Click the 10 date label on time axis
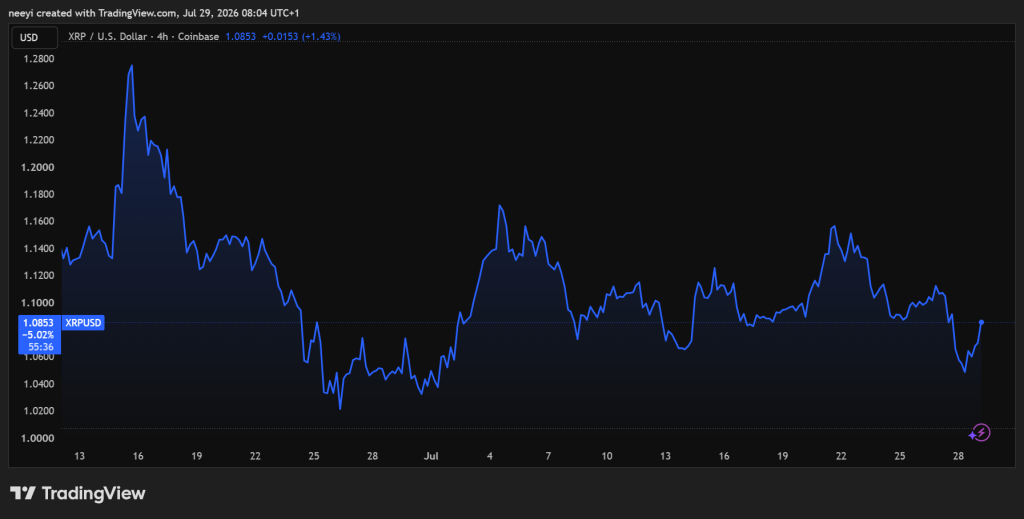Viewport: 1024px width, 519px height. point(607,456)
